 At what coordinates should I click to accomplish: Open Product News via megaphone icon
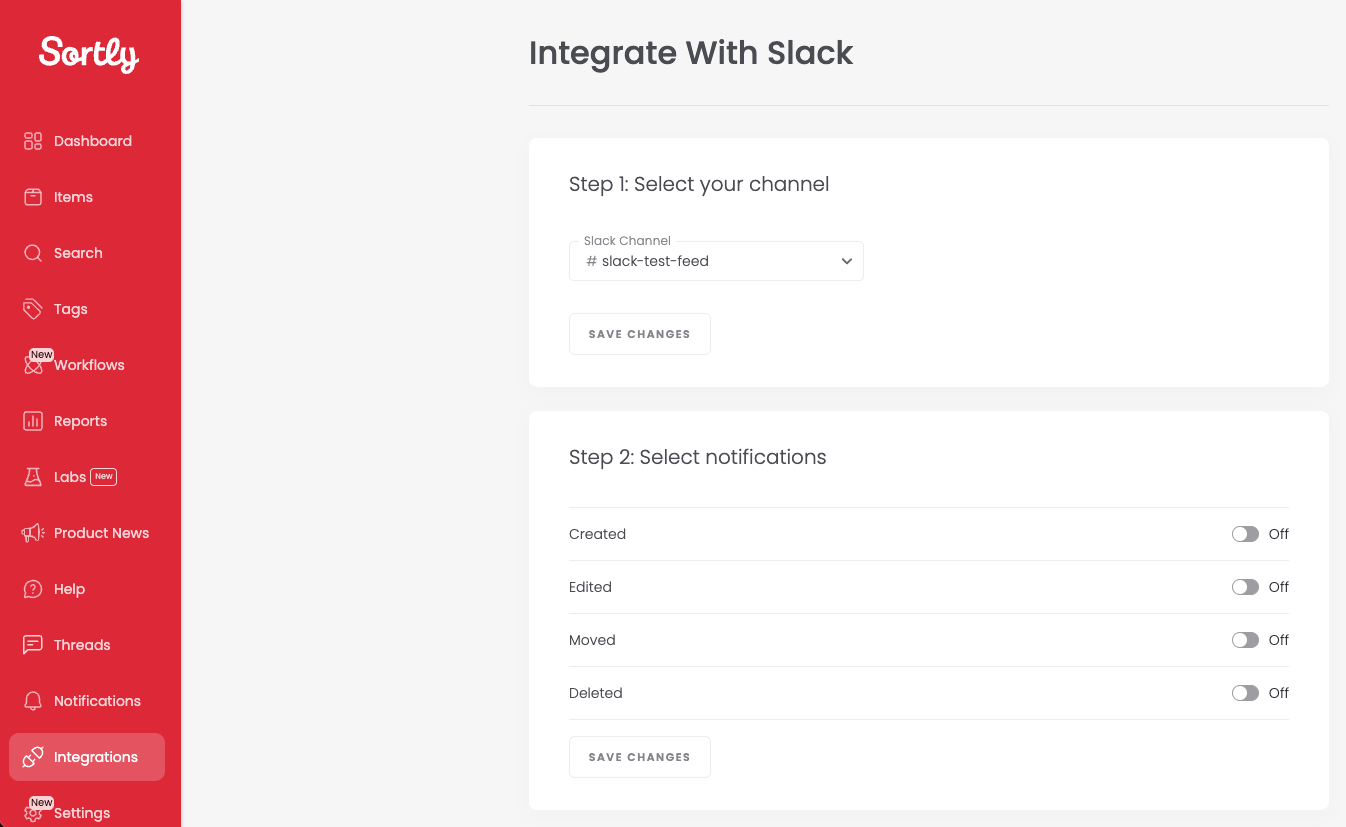[x=33, y=533]
